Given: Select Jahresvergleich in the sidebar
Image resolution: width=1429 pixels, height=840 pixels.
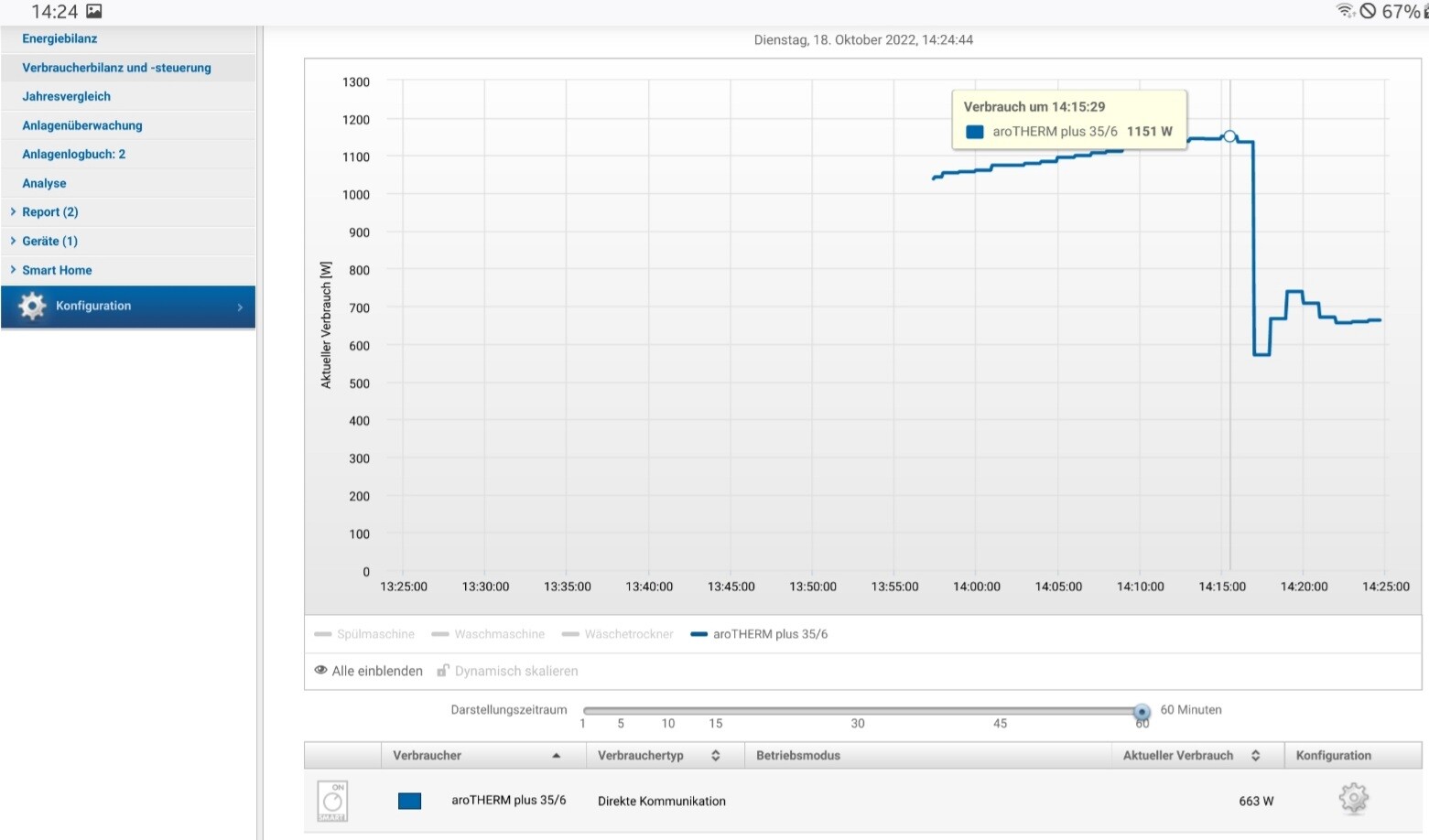Looking at the screenshot, I should (66, 96).
